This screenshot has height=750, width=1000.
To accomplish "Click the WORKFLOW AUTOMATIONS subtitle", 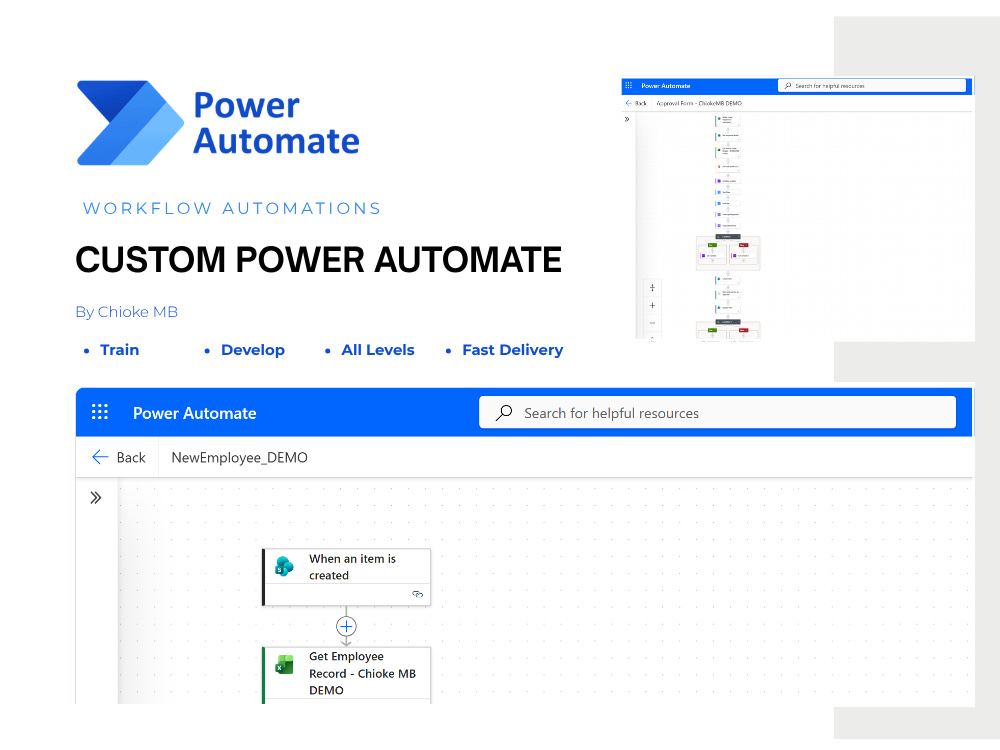I will (232, 209).
